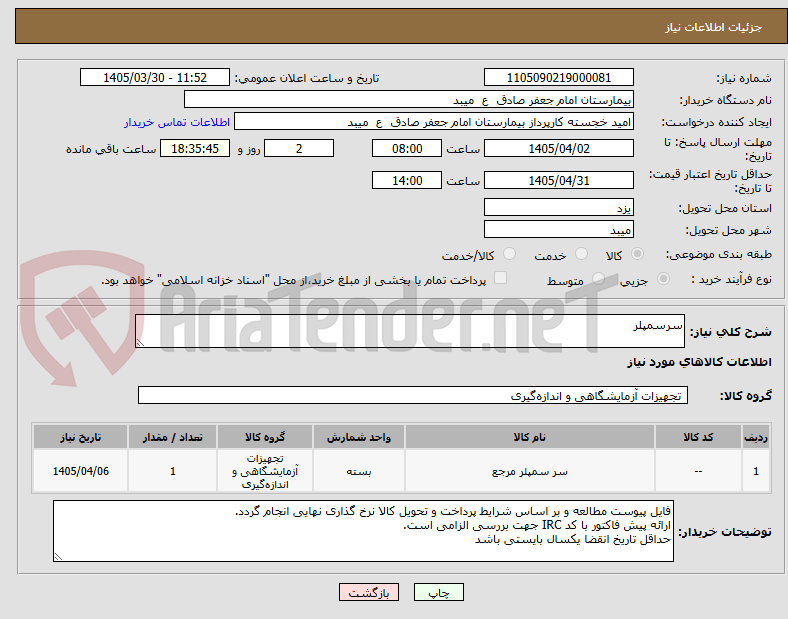The width and height of the screenshot is (788, 619).
Task: Click the بازگشت back button
Action: click(x=369, y=592)
